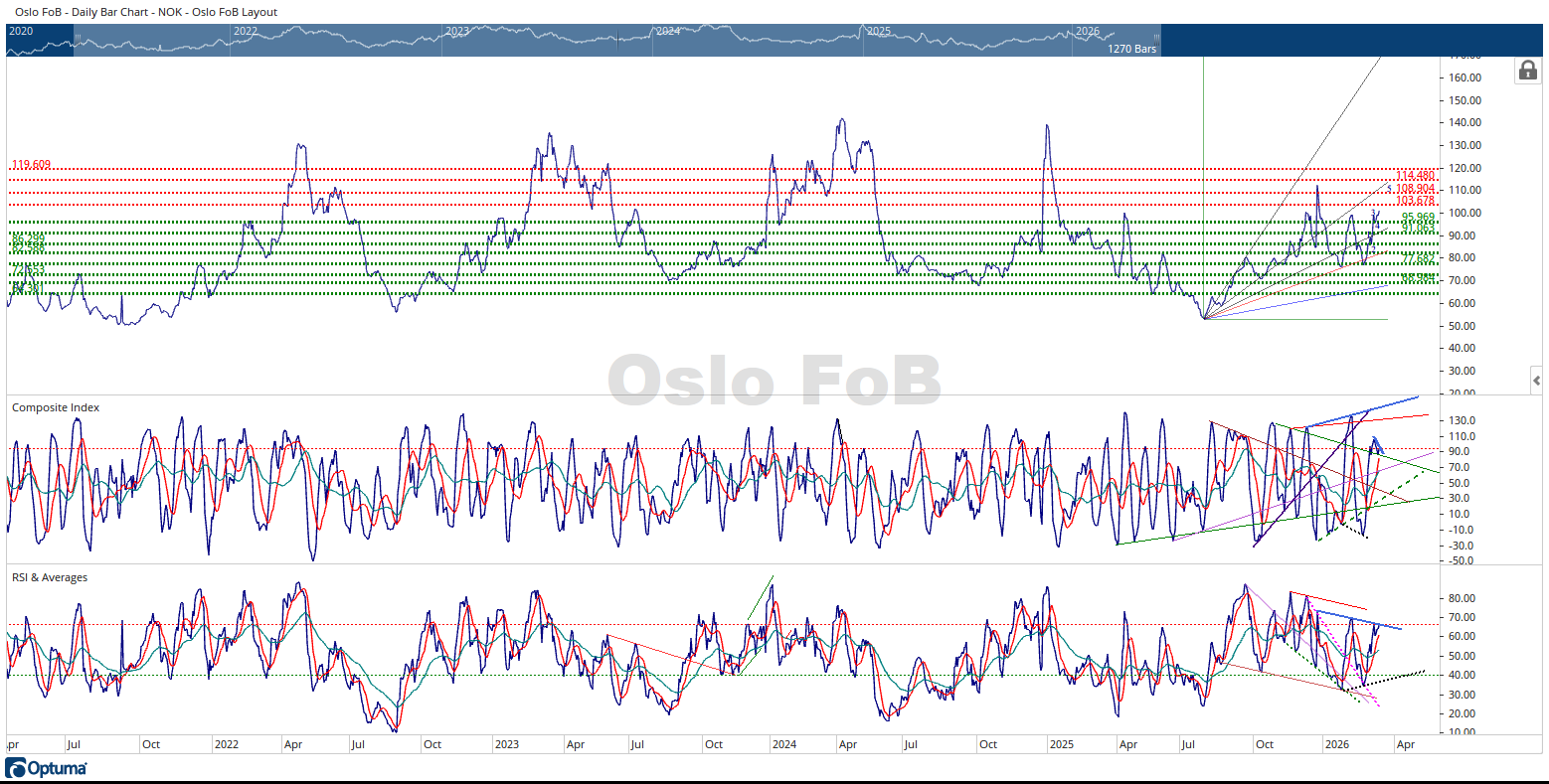Select the Composite Index panel label
The height and width of the screenshot is (784, 1549).
(x=56, y=407)
